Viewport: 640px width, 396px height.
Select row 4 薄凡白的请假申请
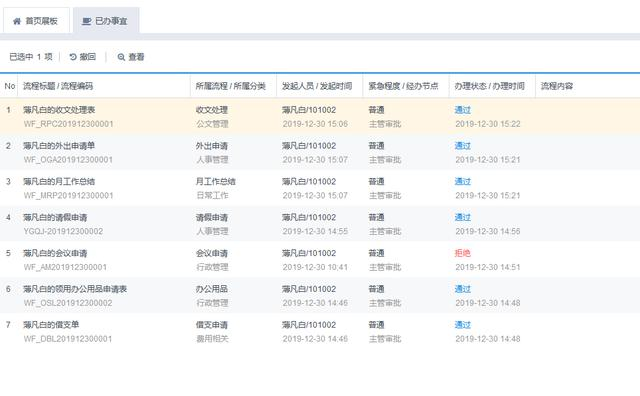click(x=320, y=224)
